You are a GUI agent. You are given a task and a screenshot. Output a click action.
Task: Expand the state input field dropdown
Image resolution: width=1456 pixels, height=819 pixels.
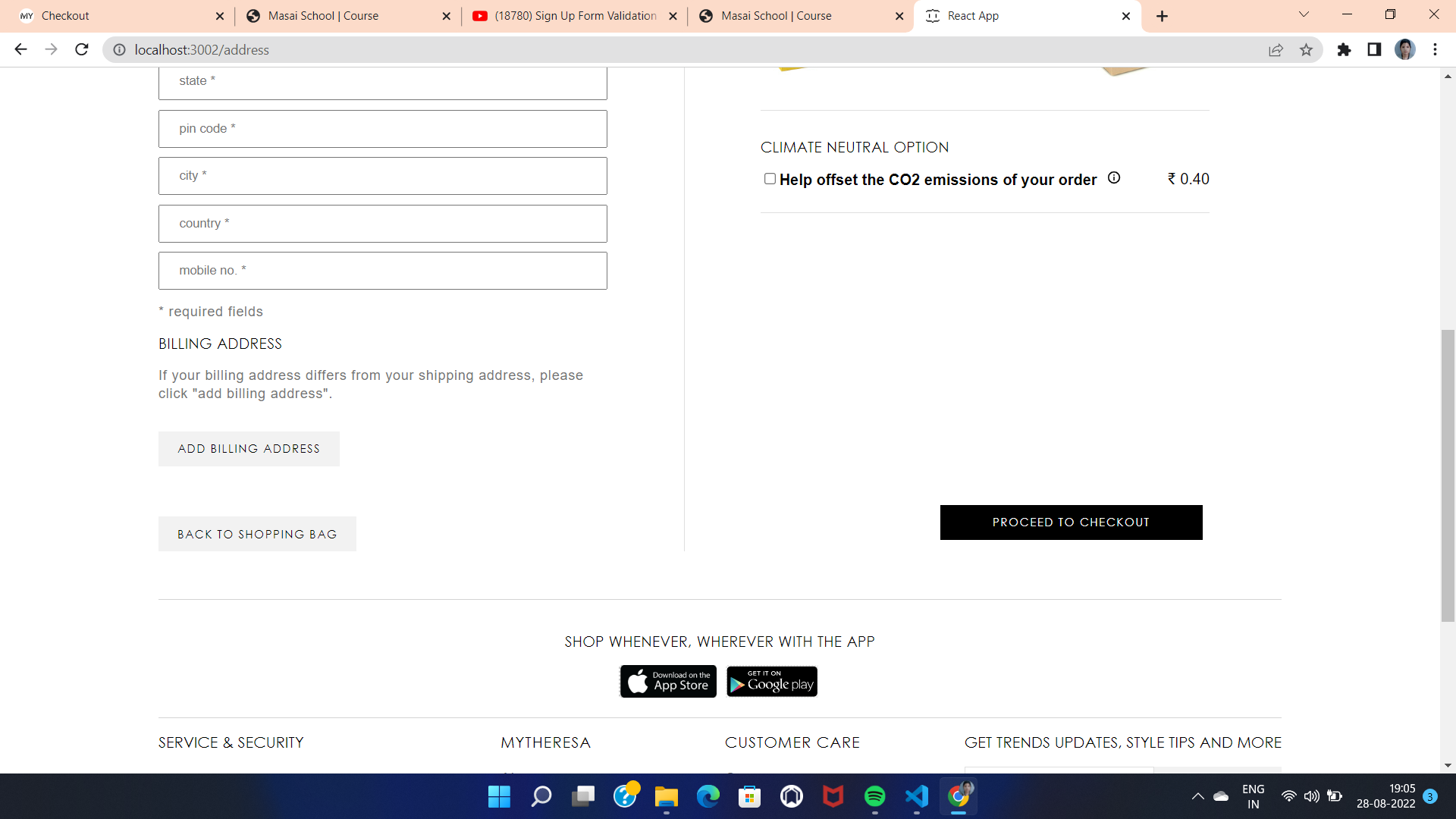coord(383,80)
